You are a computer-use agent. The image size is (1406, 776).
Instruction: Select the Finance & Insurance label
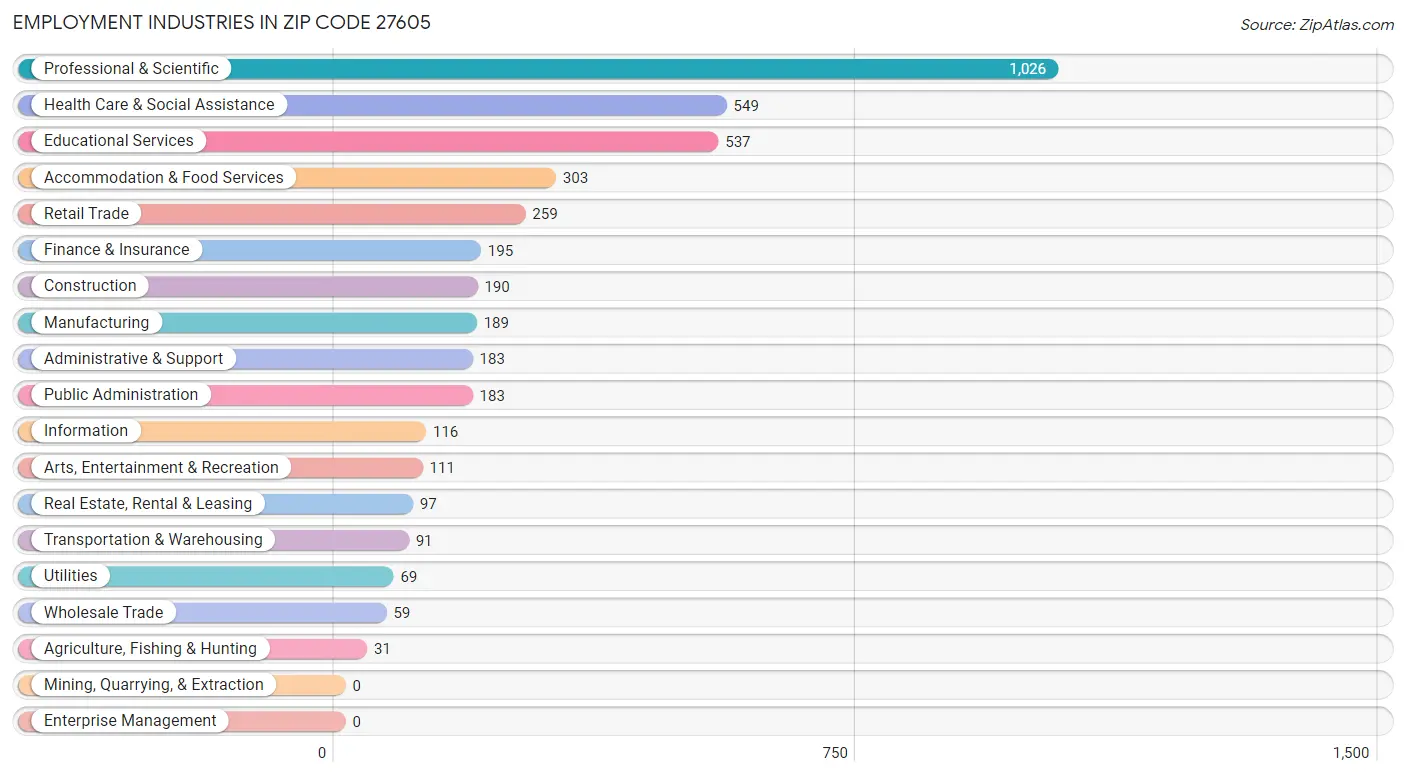(117, 250)
